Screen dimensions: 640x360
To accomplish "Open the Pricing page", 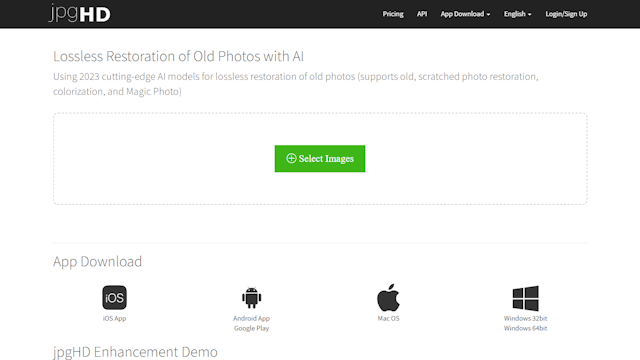I will click(x=393, y=14).
